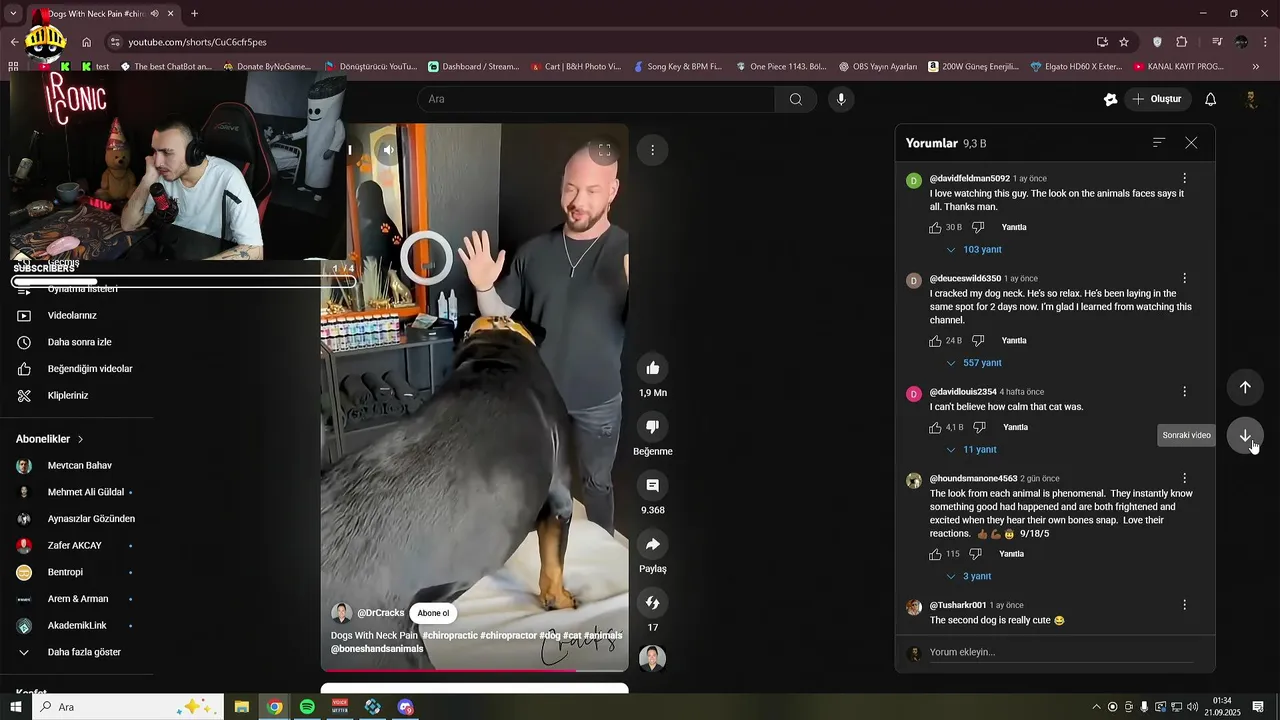Click the sound avatar below remix button
1280x720 pixels.
click(652, 658)
